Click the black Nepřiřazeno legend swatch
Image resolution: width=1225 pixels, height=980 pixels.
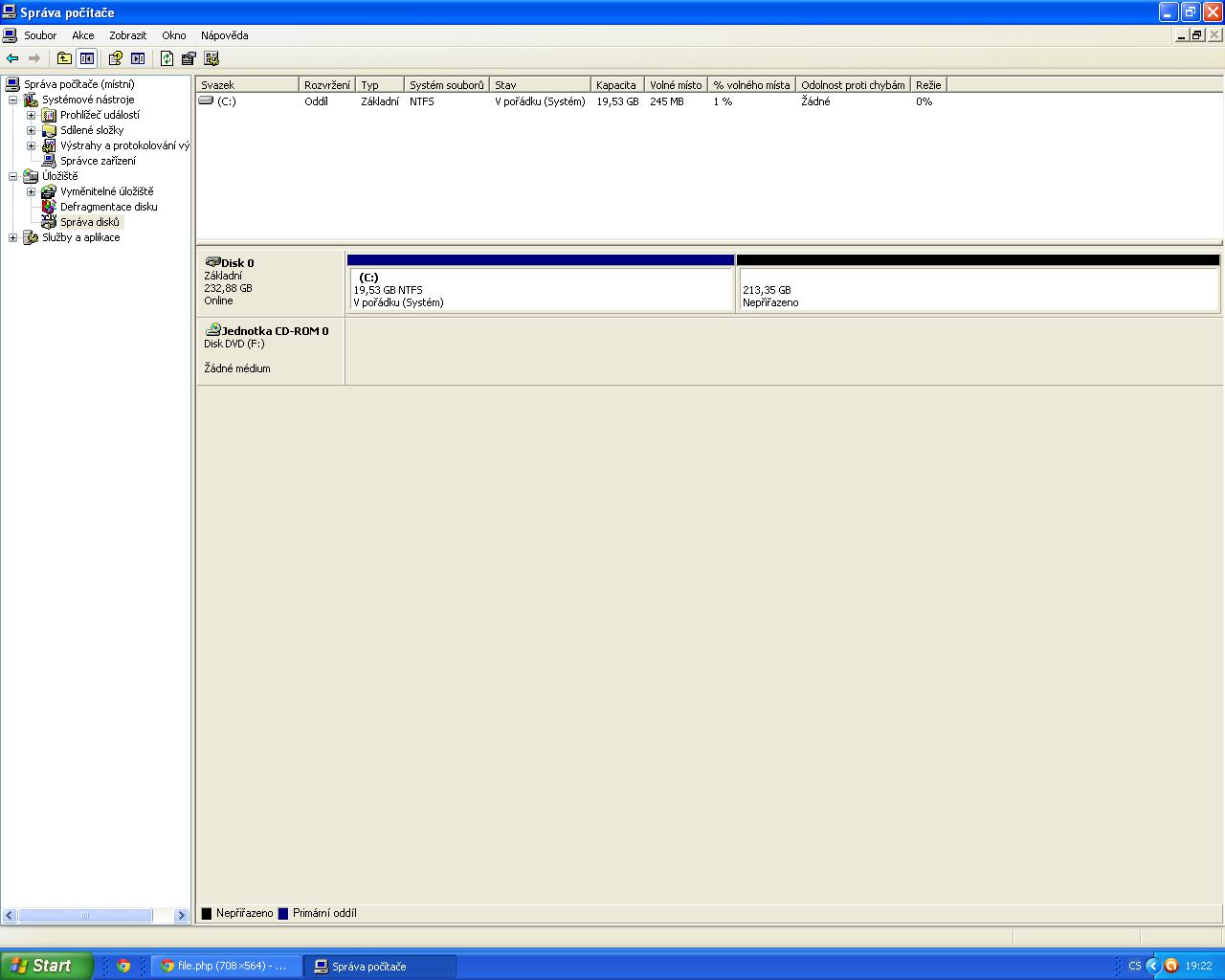206,914
